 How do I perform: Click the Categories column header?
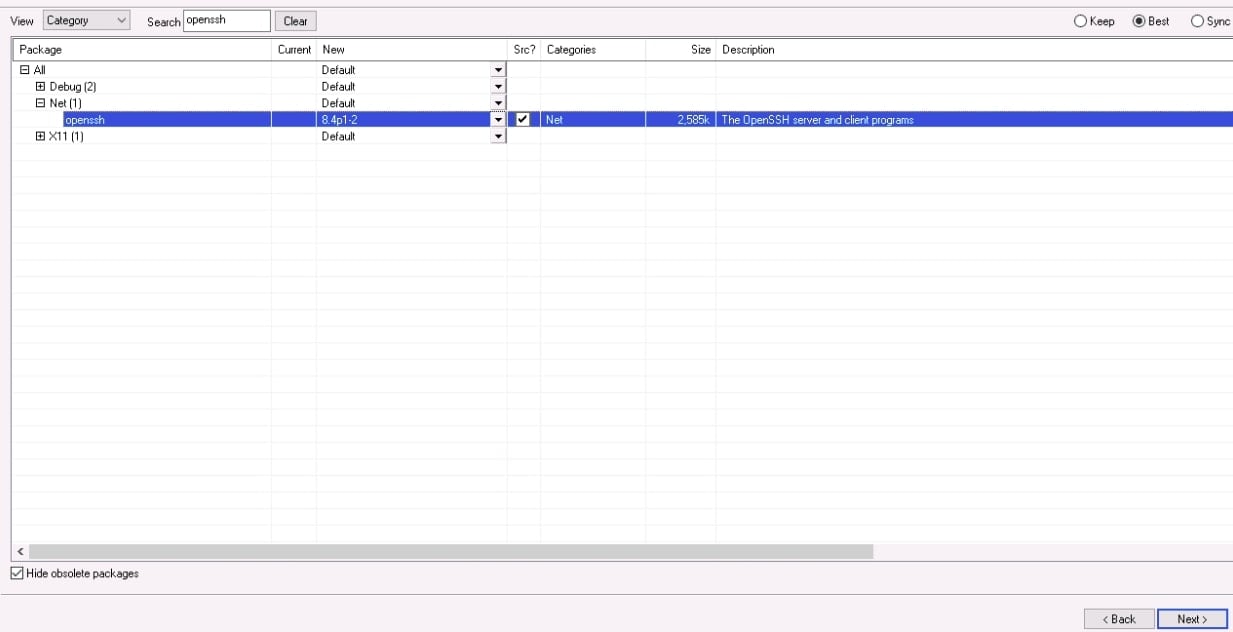[x=593, y=49]
